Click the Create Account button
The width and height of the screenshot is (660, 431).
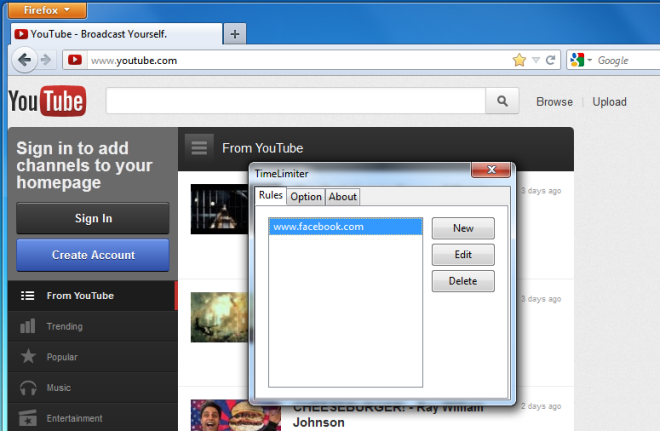pos(93,255)
